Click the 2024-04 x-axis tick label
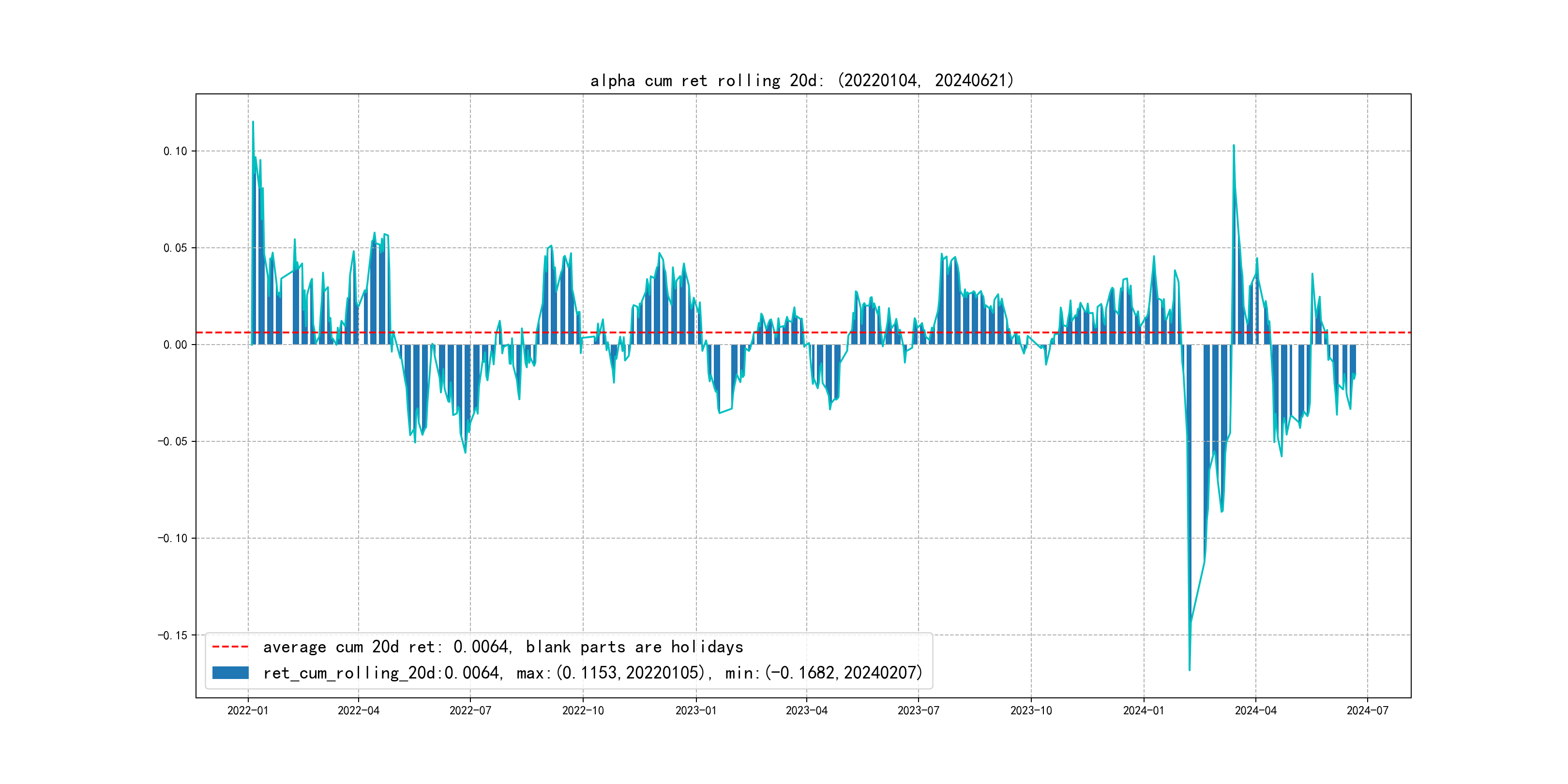 point(1255,710)
